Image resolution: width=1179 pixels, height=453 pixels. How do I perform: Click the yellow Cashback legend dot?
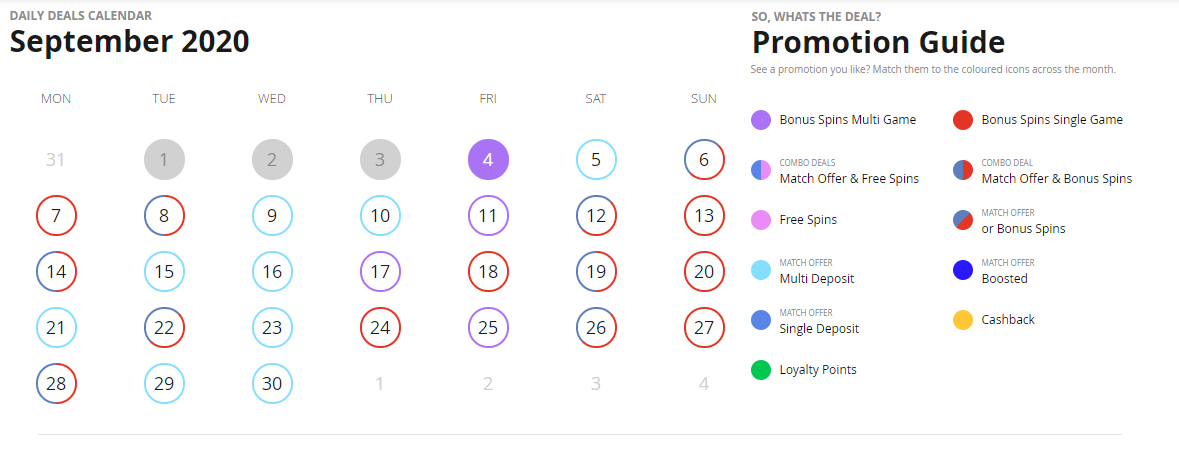pos(963,320)
